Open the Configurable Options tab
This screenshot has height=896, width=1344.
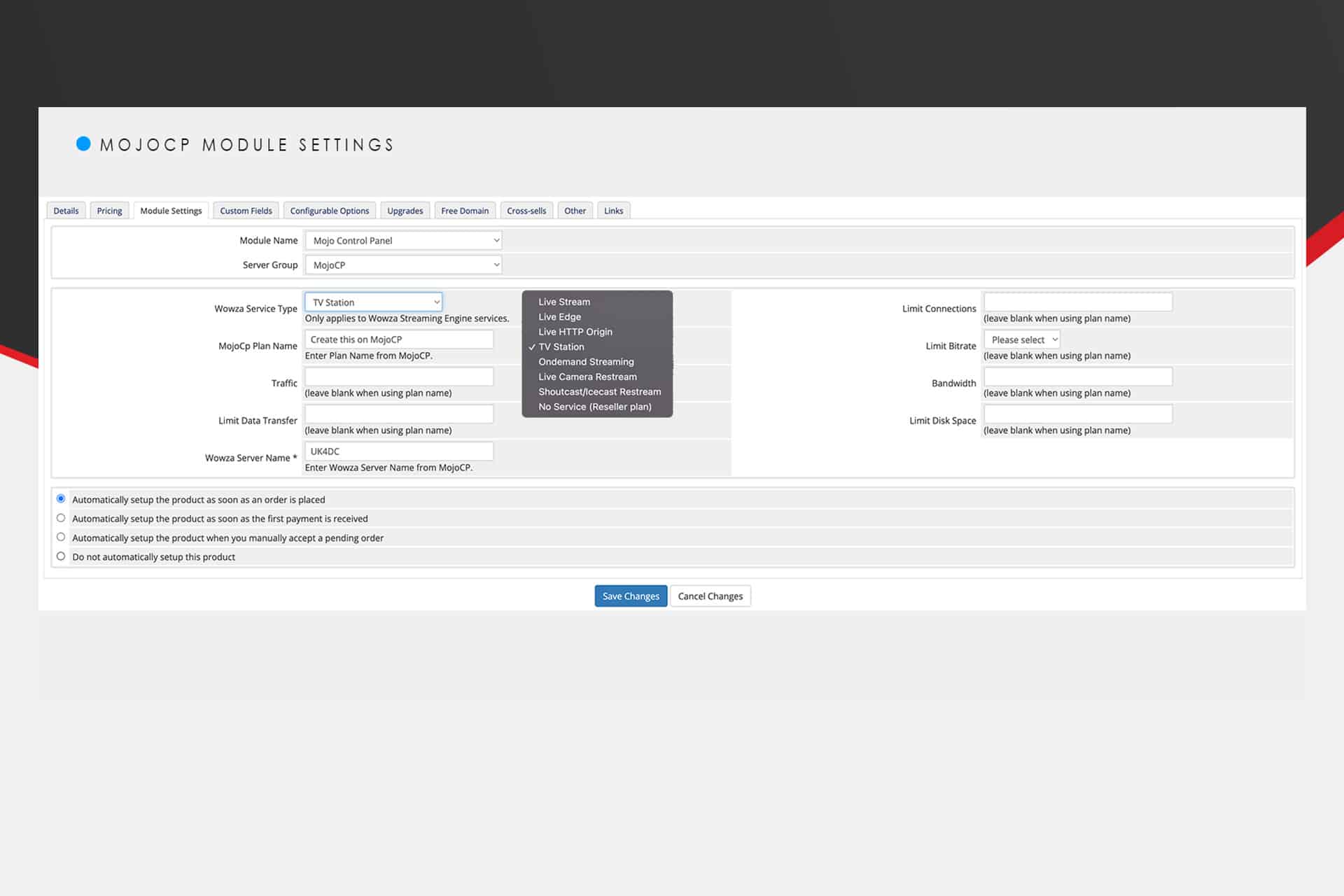click(x=329, y=211)
